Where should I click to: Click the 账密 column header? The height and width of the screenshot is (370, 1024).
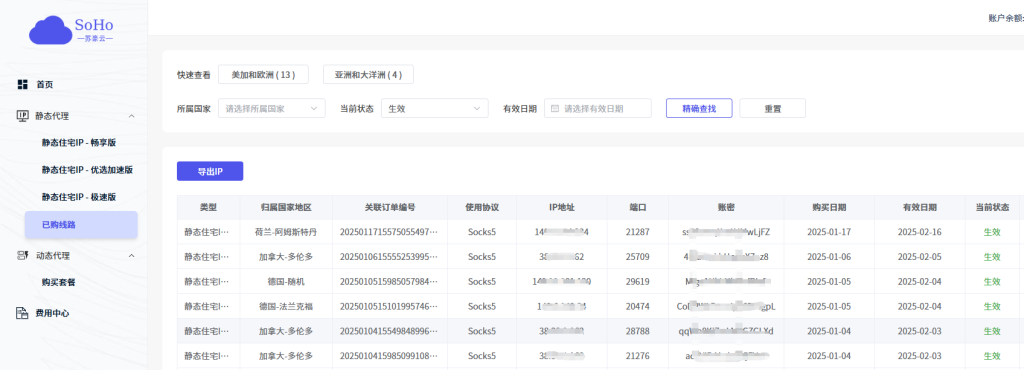pos(726,207)
